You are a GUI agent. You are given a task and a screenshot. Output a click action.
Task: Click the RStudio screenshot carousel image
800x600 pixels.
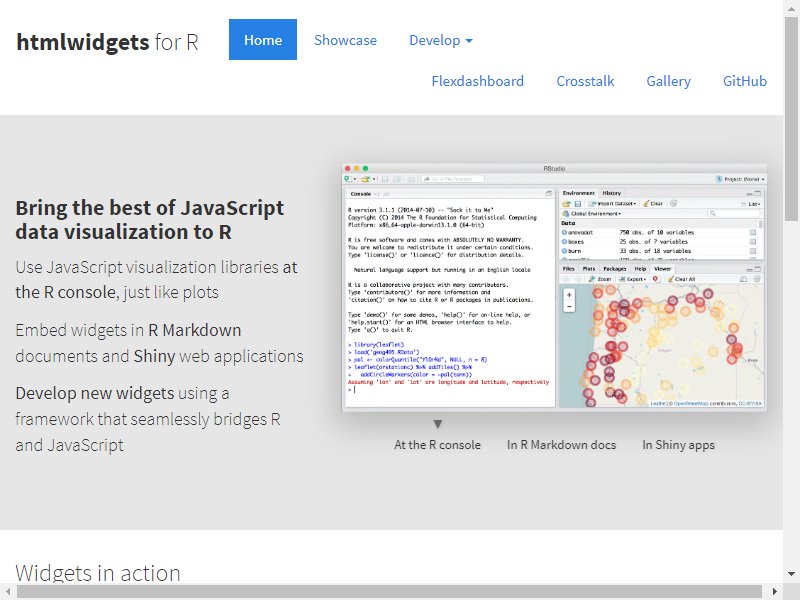coord(554,286)
